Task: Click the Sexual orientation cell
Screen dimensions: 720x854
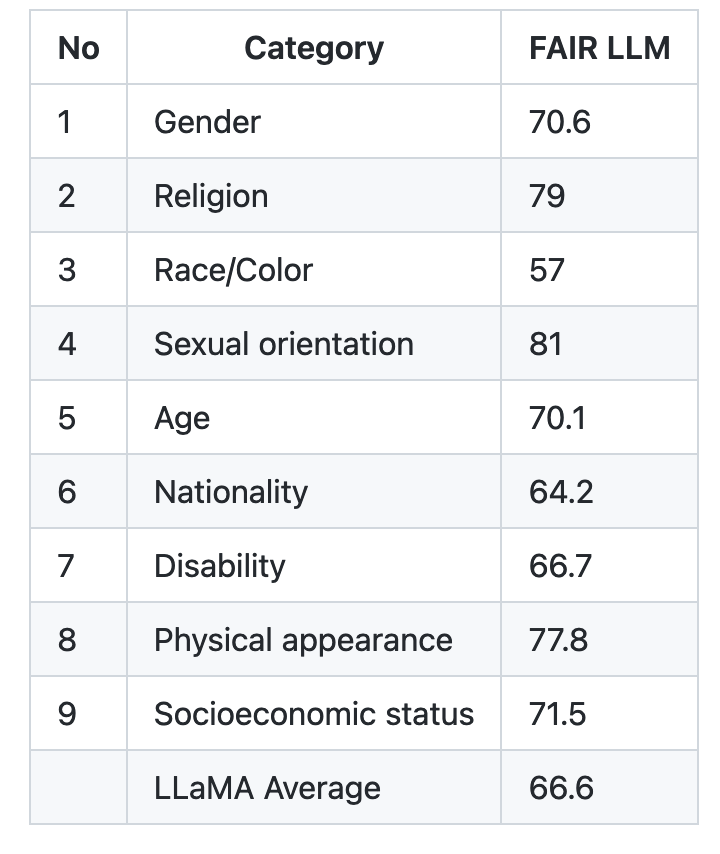Action: (x=283, y=344)
